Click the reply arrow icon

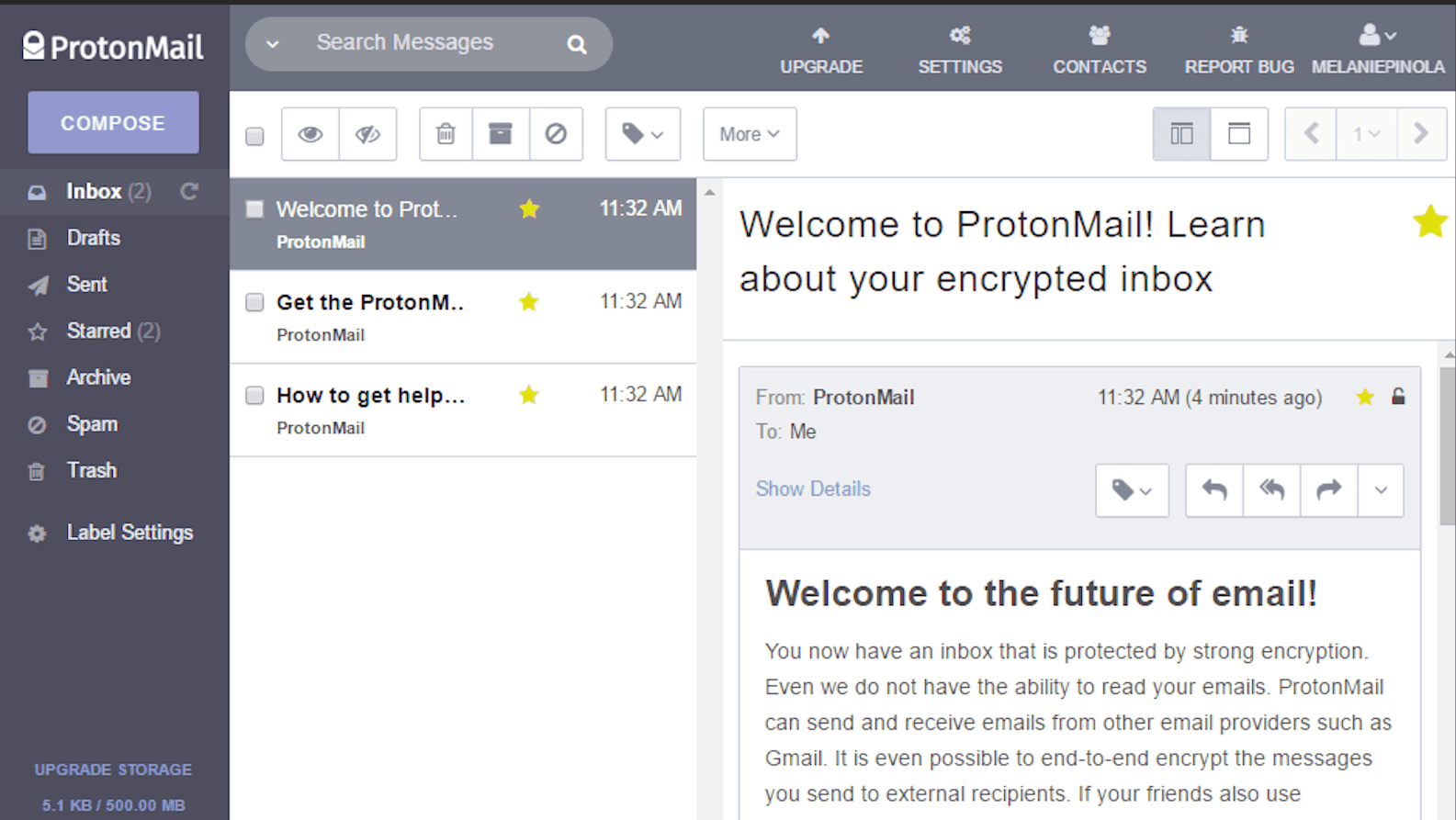(1214, 490)
